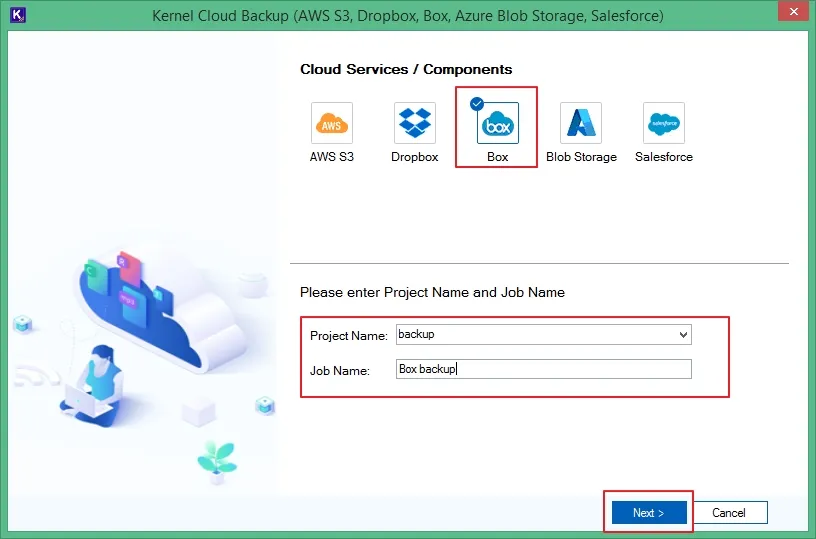816x539 pixels.
Task: Click the Dropbox label text
Action: [415, 157]
